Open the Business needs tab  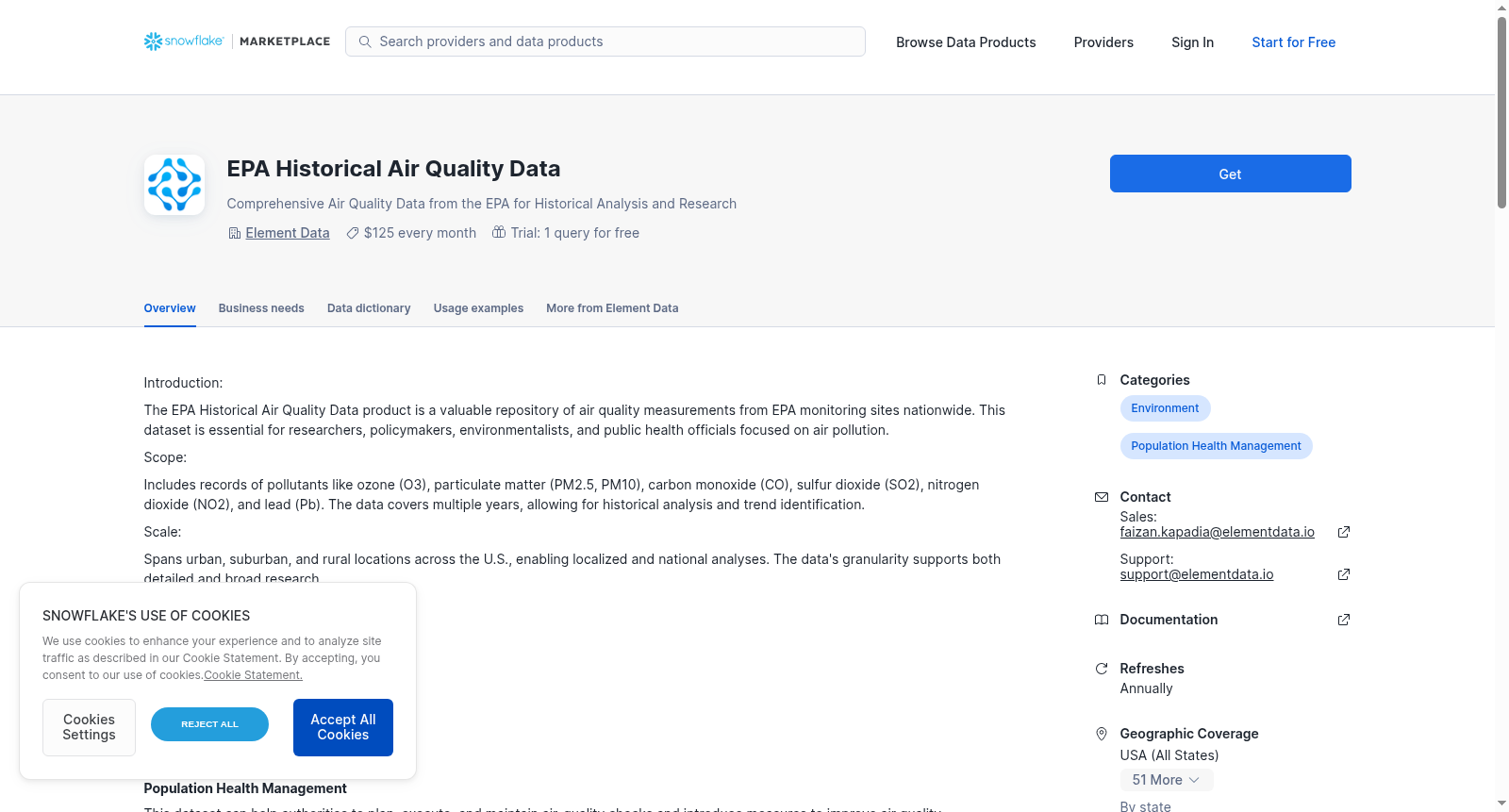point(261,308)
